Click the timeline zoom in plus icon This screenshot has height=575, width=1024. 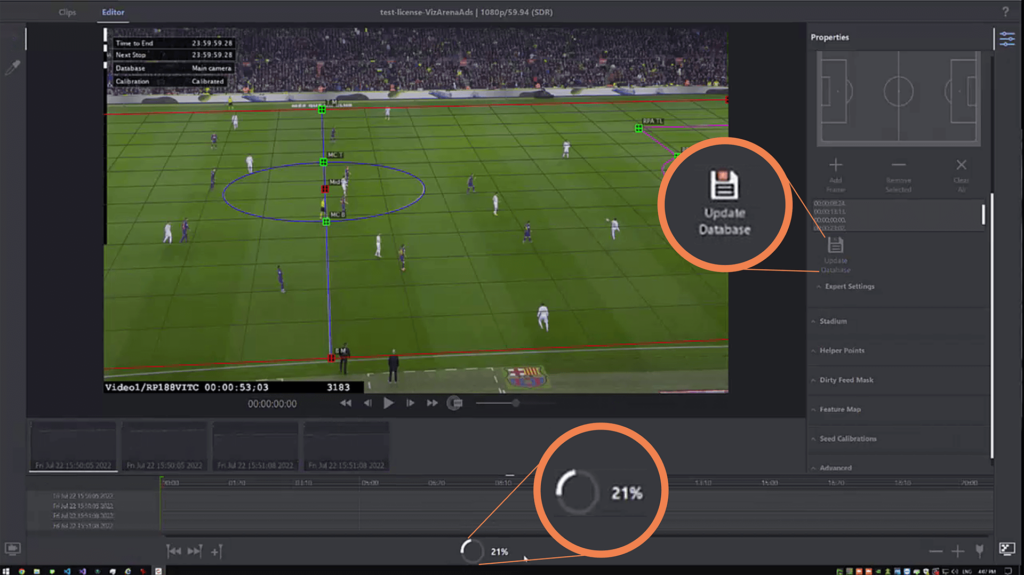click(x=957, y=551)
